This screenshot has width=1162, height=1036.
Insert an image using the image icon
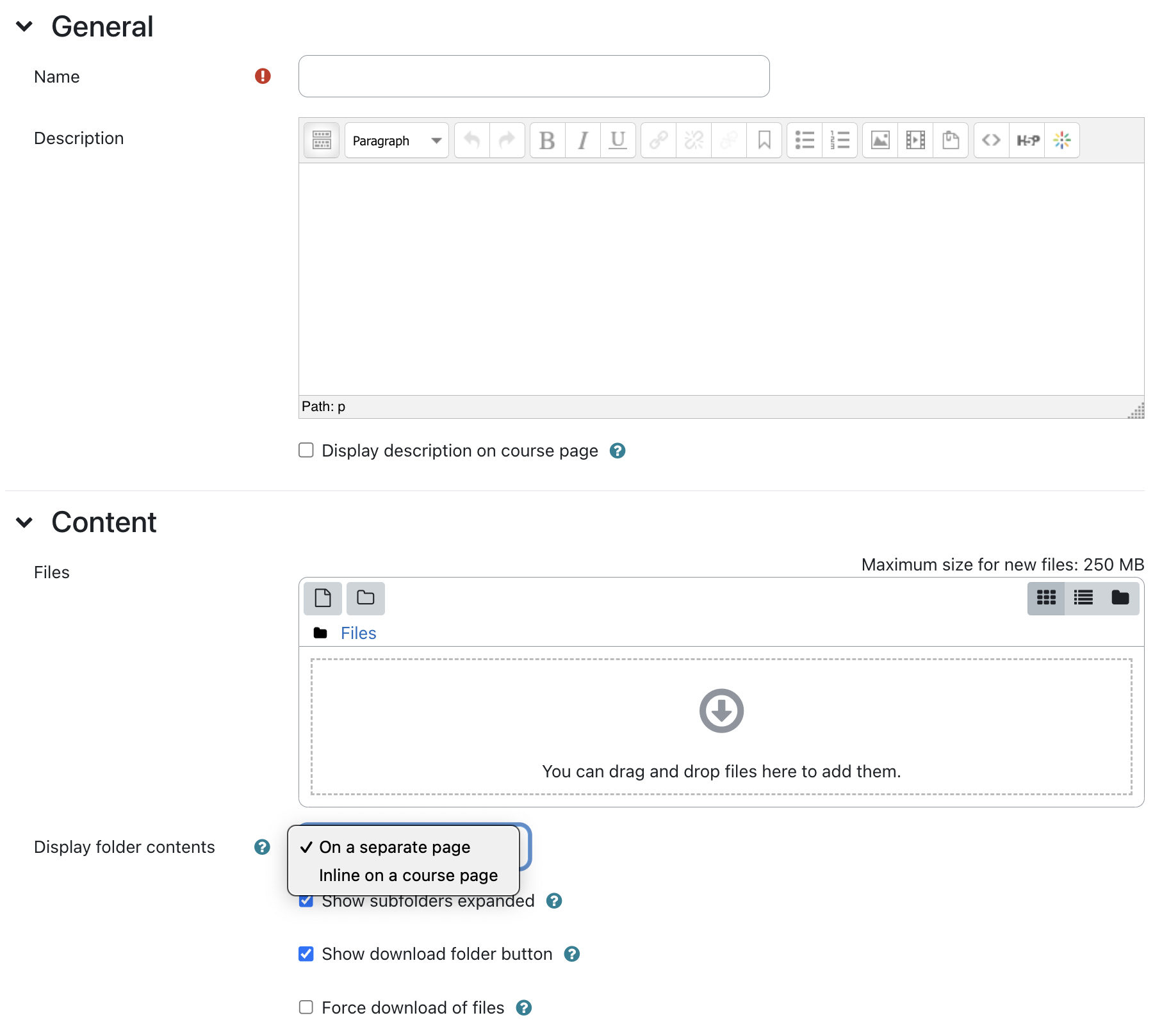point(880,140)
